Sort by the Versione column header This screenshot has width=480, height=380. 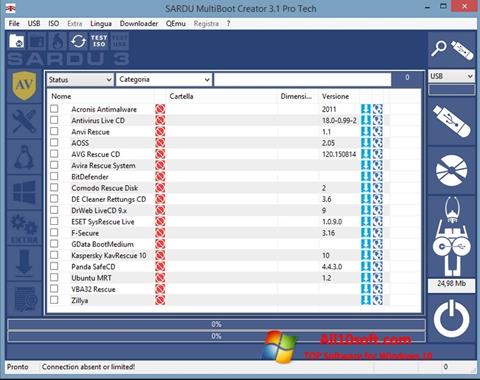point(335,96)
